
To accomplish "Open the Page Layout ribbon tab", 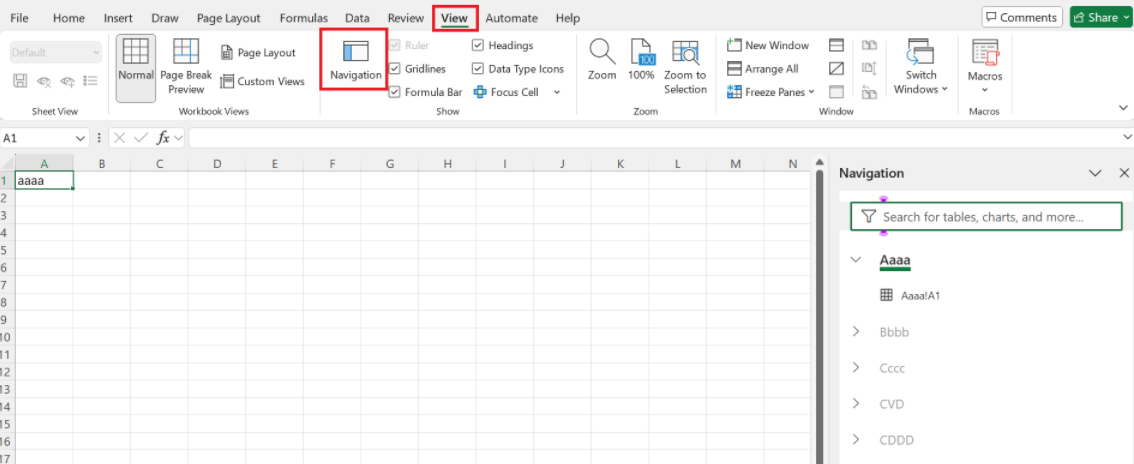I will coord(231,18).
